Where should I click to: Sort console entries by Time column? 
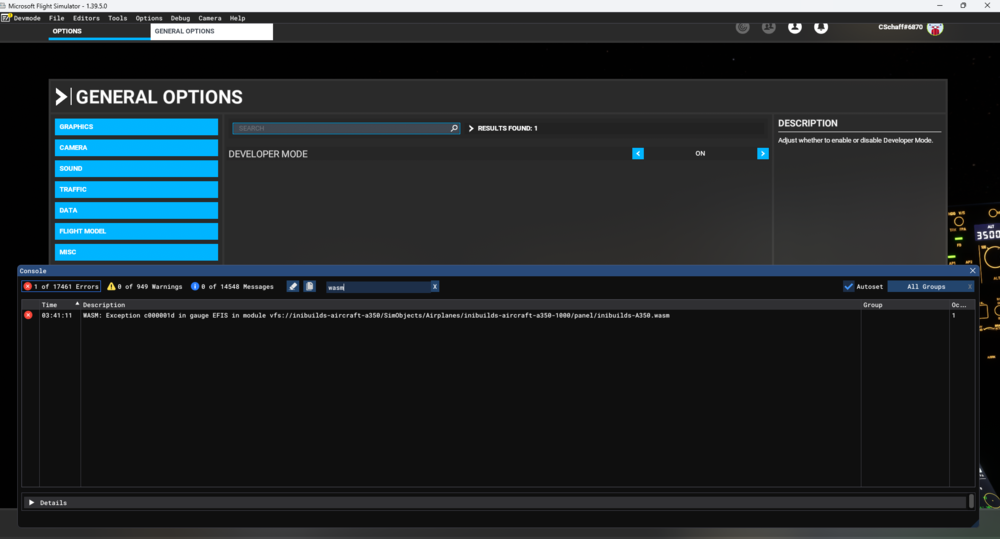point(49,304)
